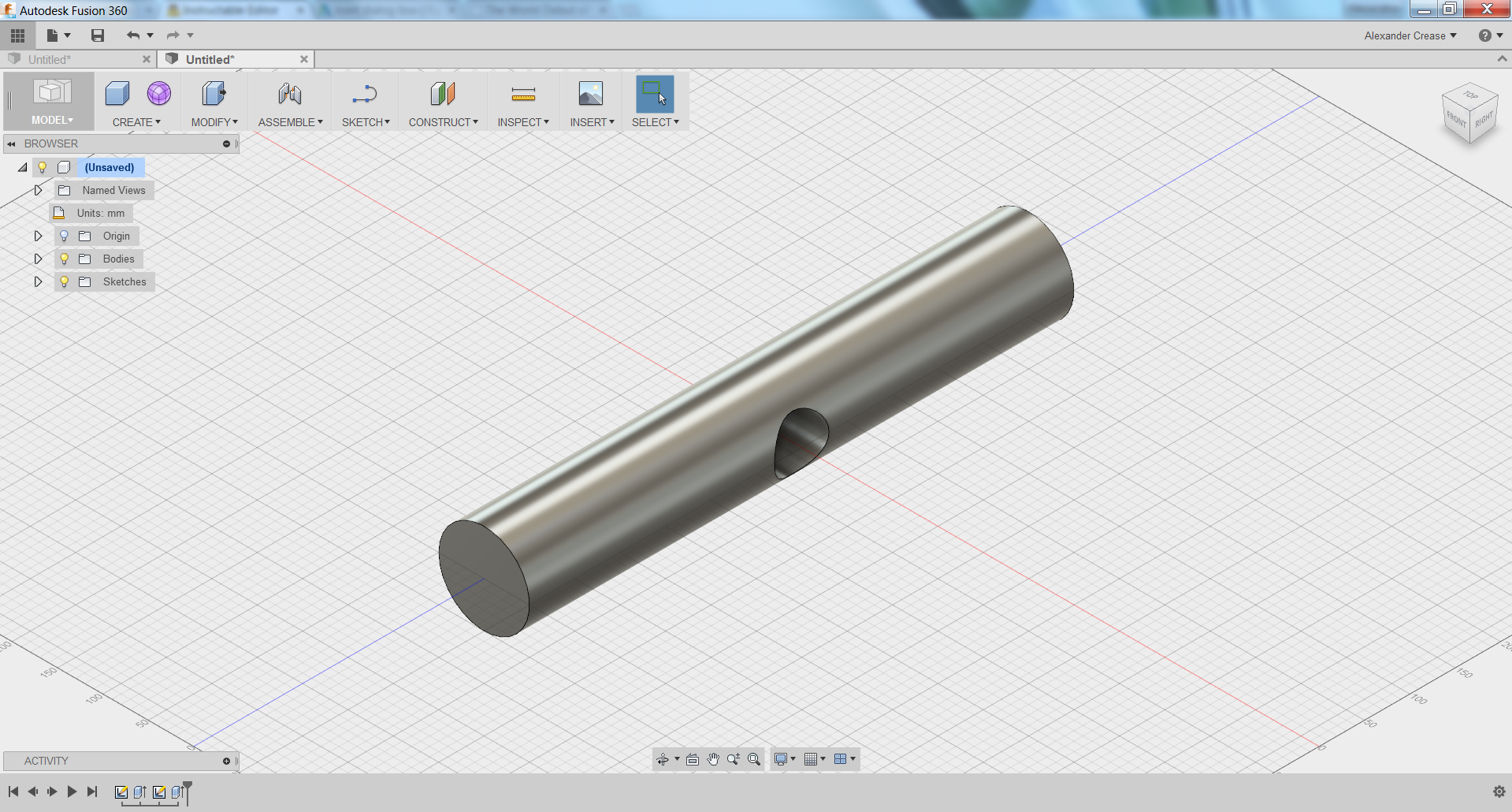
Task: Collapse the Browser panel double-arrow
Action: [x=12, y=143]
